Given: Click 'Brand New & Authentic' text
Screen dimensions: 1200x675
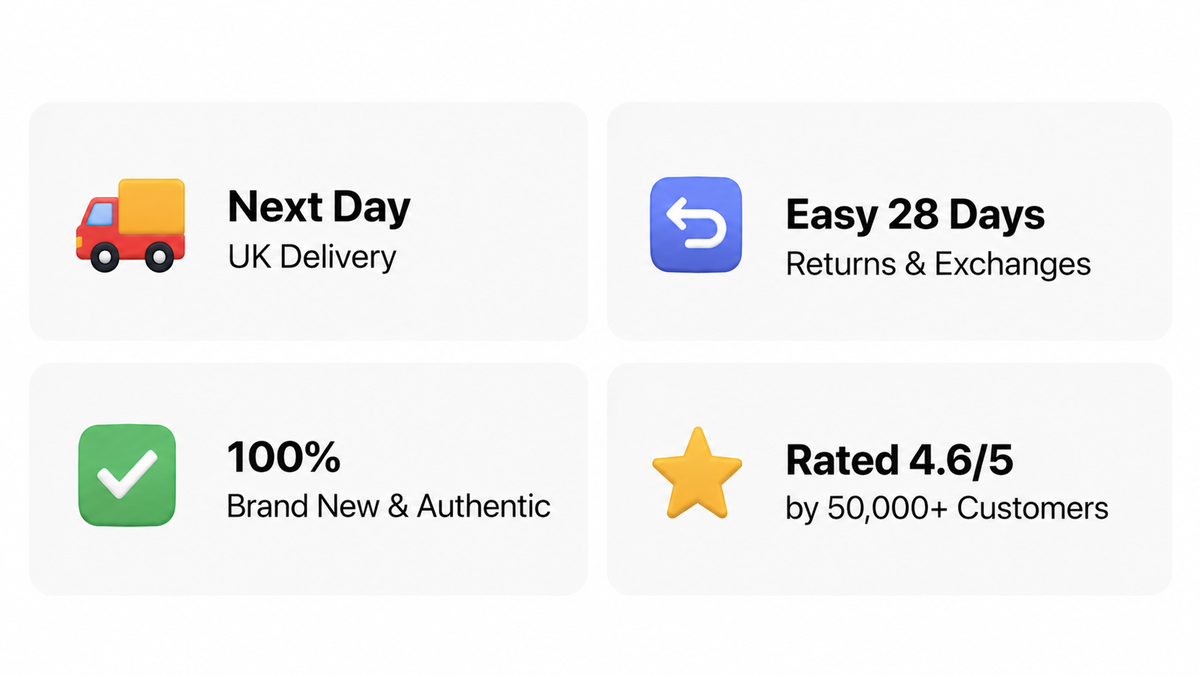Looking at the screenshot, I should pyautogui.click(x=389, y=506).
